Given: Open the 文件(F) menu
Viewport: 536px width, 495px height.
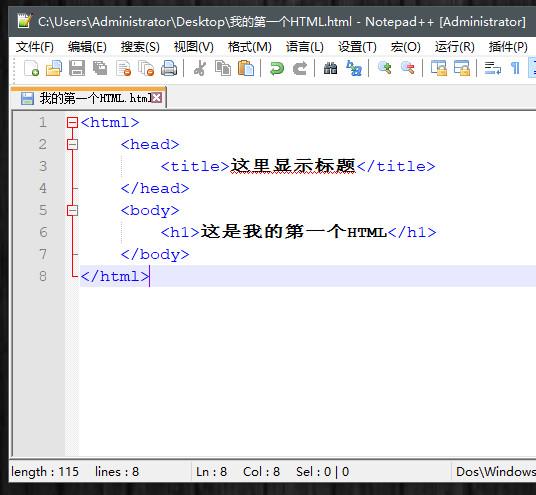Looking at the screenshot, I should (x=35, y=47).
